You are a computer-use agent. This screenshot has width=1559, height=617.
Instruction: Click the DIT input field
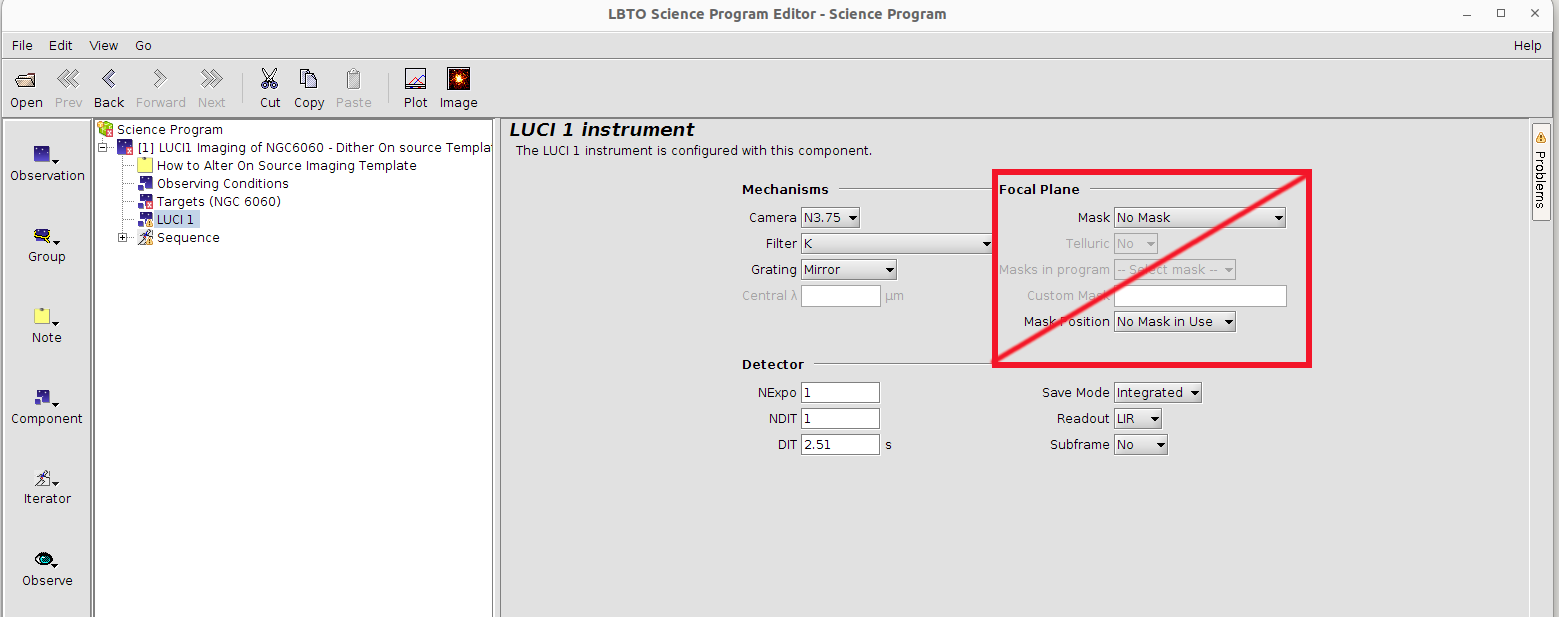click(840, 445)
